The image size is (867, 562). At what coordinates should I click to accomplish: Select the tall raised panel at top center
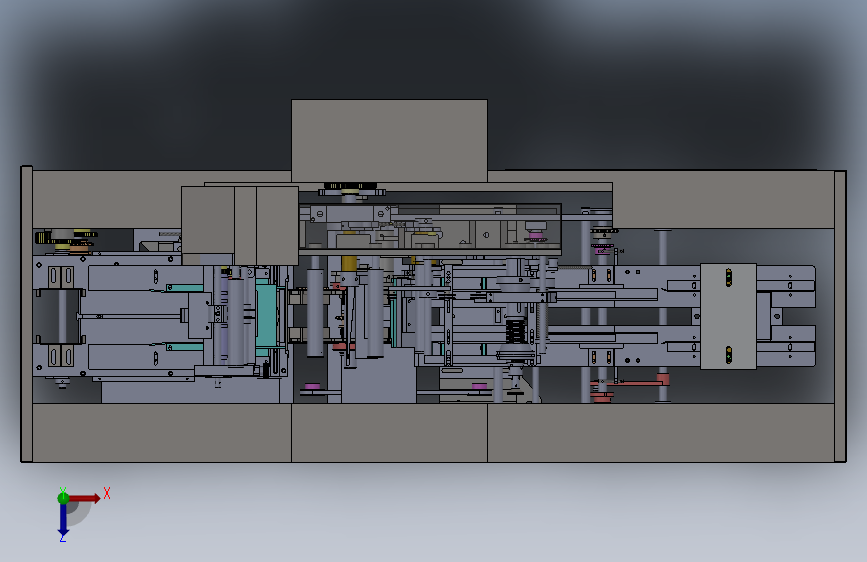[389, 140]
